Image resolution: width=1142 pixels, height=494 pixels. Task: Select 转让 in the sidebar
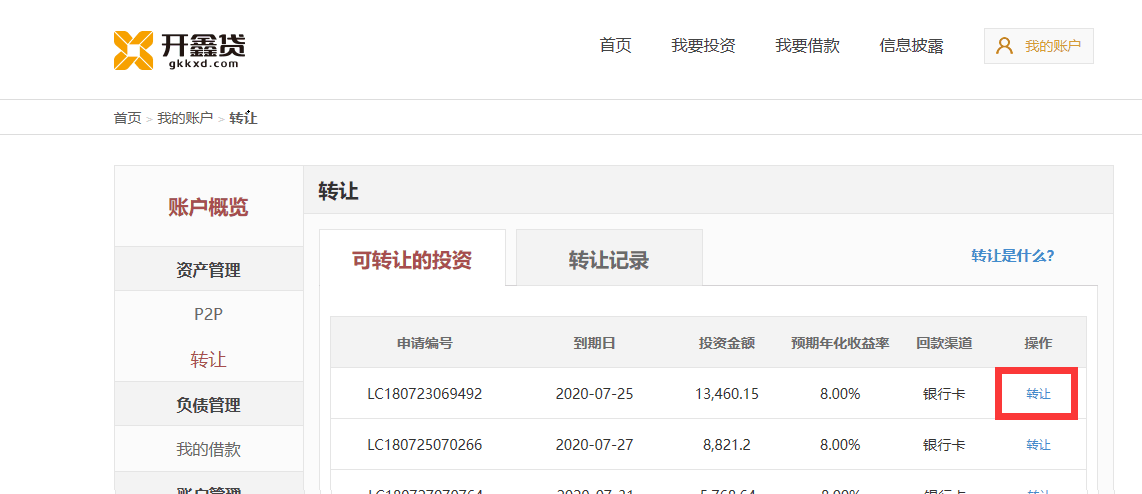point(208,359)
